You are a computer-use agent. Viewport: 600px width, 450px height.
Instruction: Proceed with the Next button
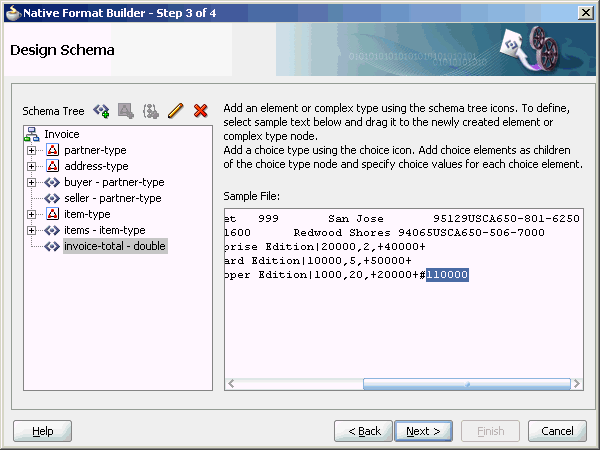423,431
